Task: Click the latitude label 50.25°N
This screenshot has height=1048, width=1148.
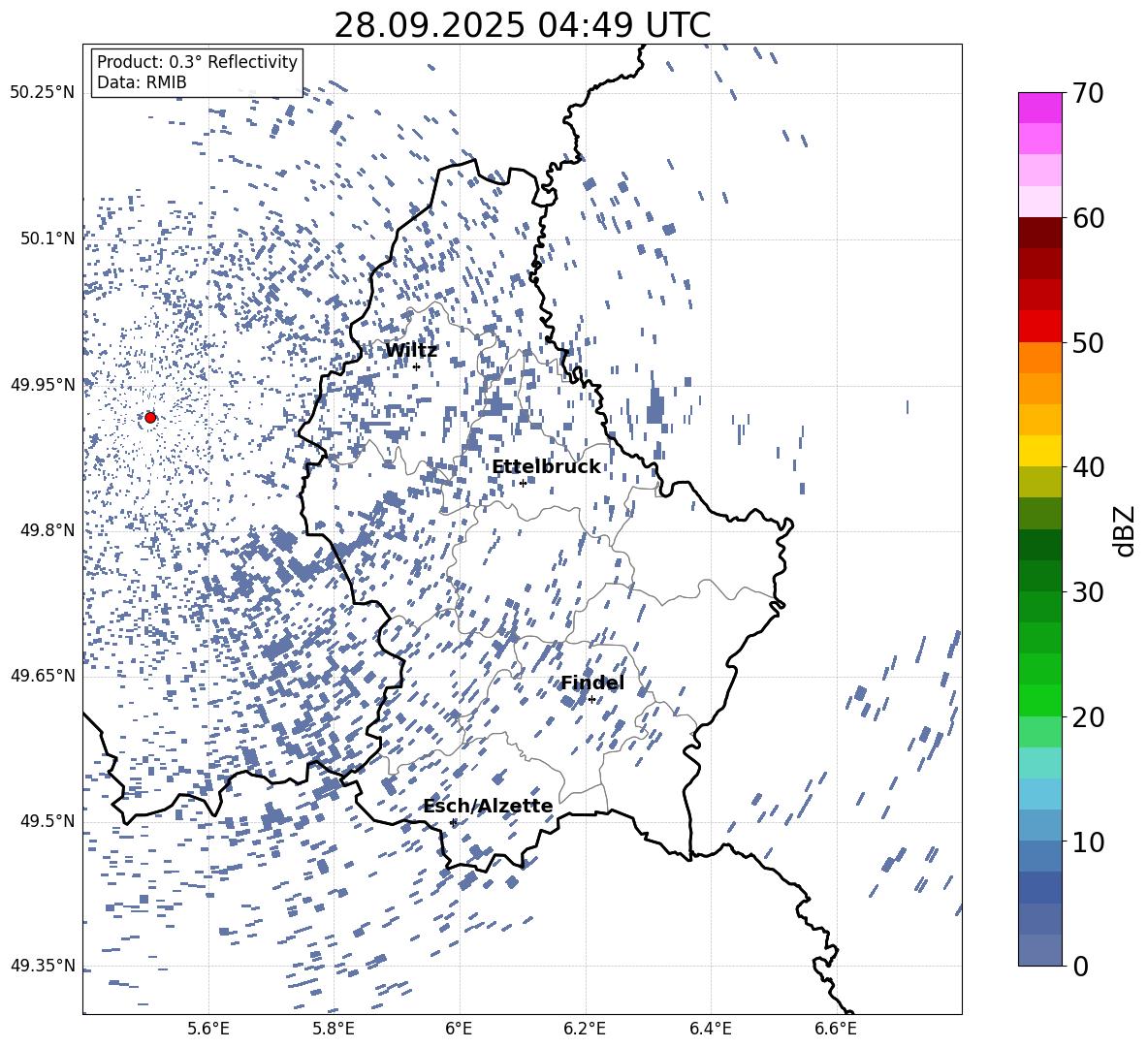Action: pyautogui.click(x=42, y=93)
